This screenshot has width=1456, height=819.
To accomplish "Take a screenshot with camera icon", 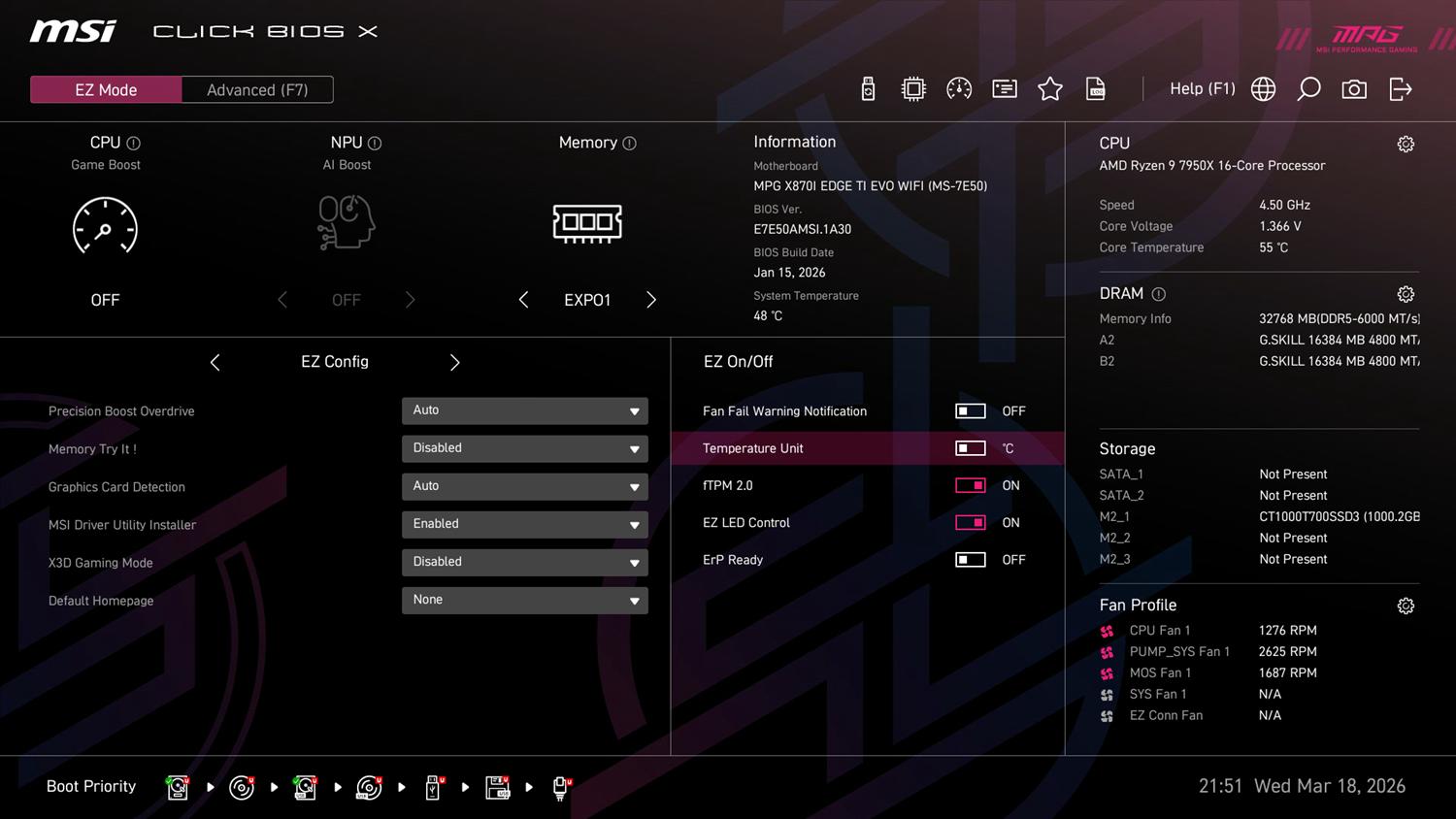I will pyautogui.click(x=1354, y=89).
